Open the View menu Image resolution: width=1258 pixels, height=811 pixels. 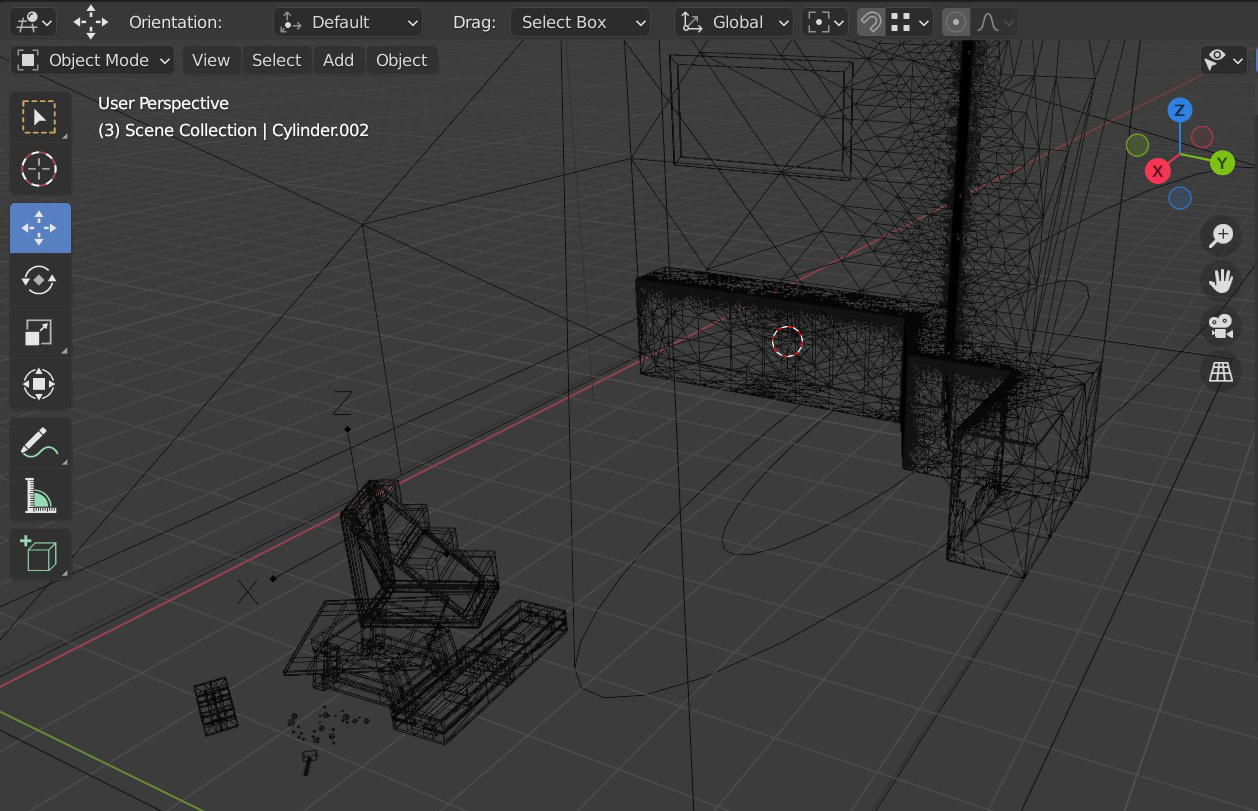pyautogui.click(x=210, y=60)
